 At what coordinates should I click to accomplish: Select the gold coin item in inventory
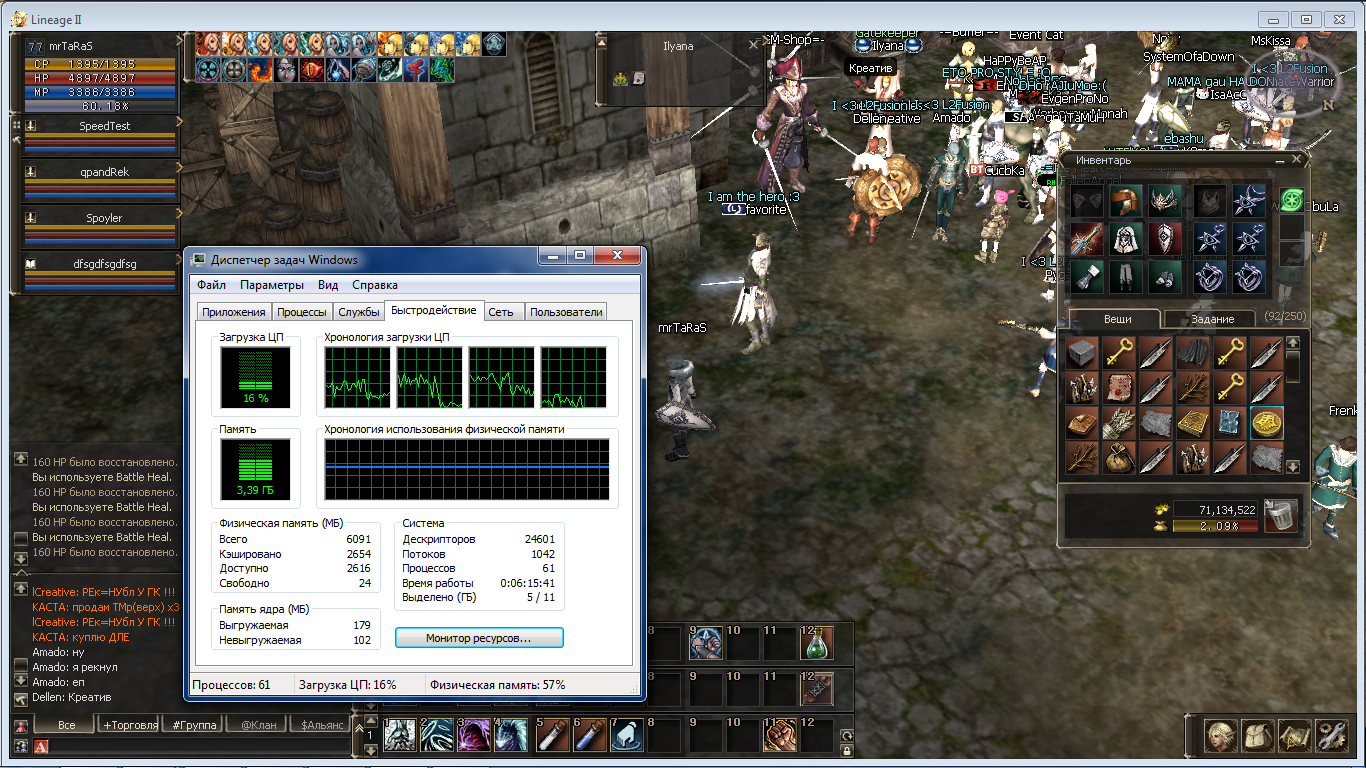pyautogui.click(x=1268, y=424)
